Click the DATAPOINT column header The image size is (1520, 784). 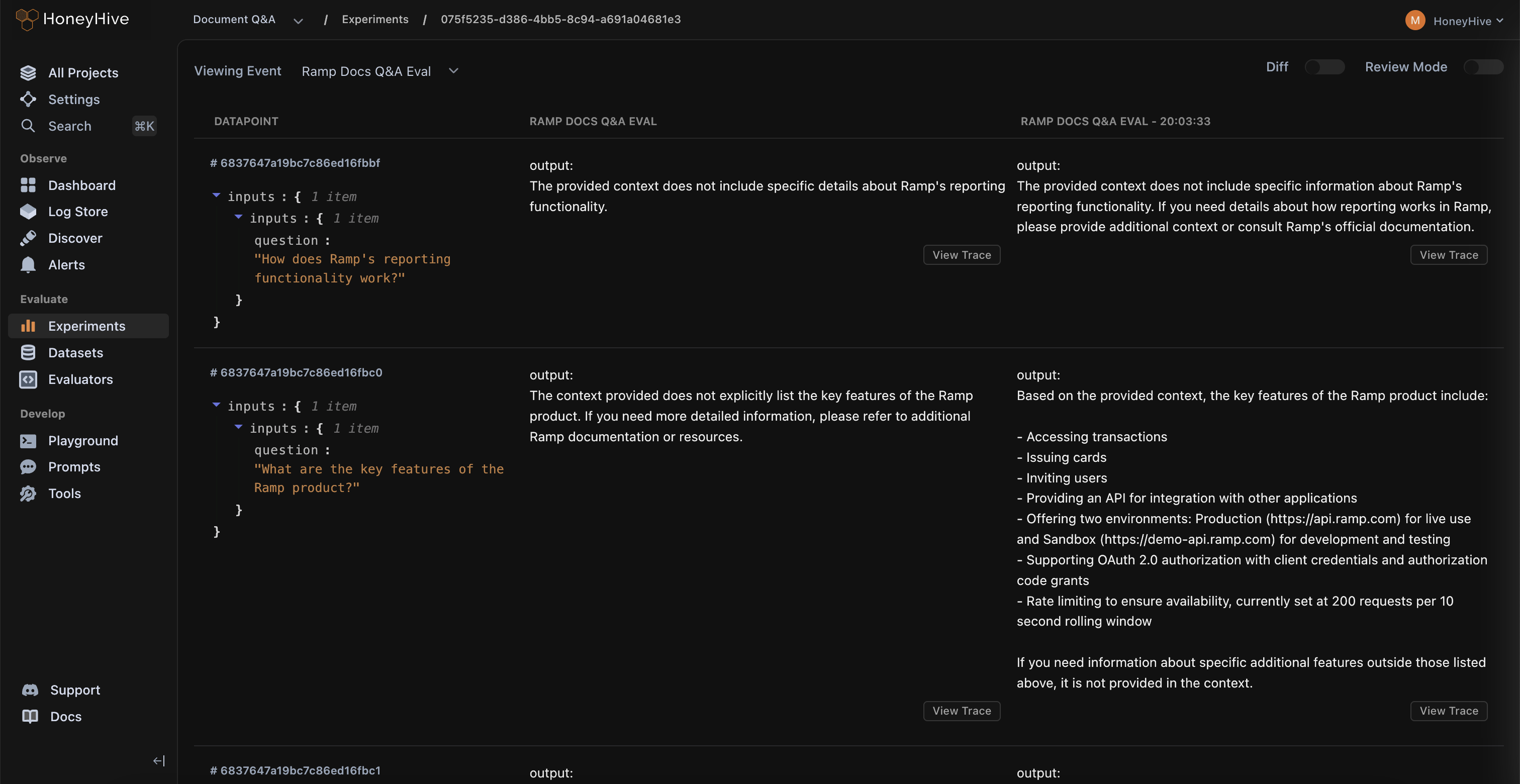pyautogui.click(x=246, y=121)
